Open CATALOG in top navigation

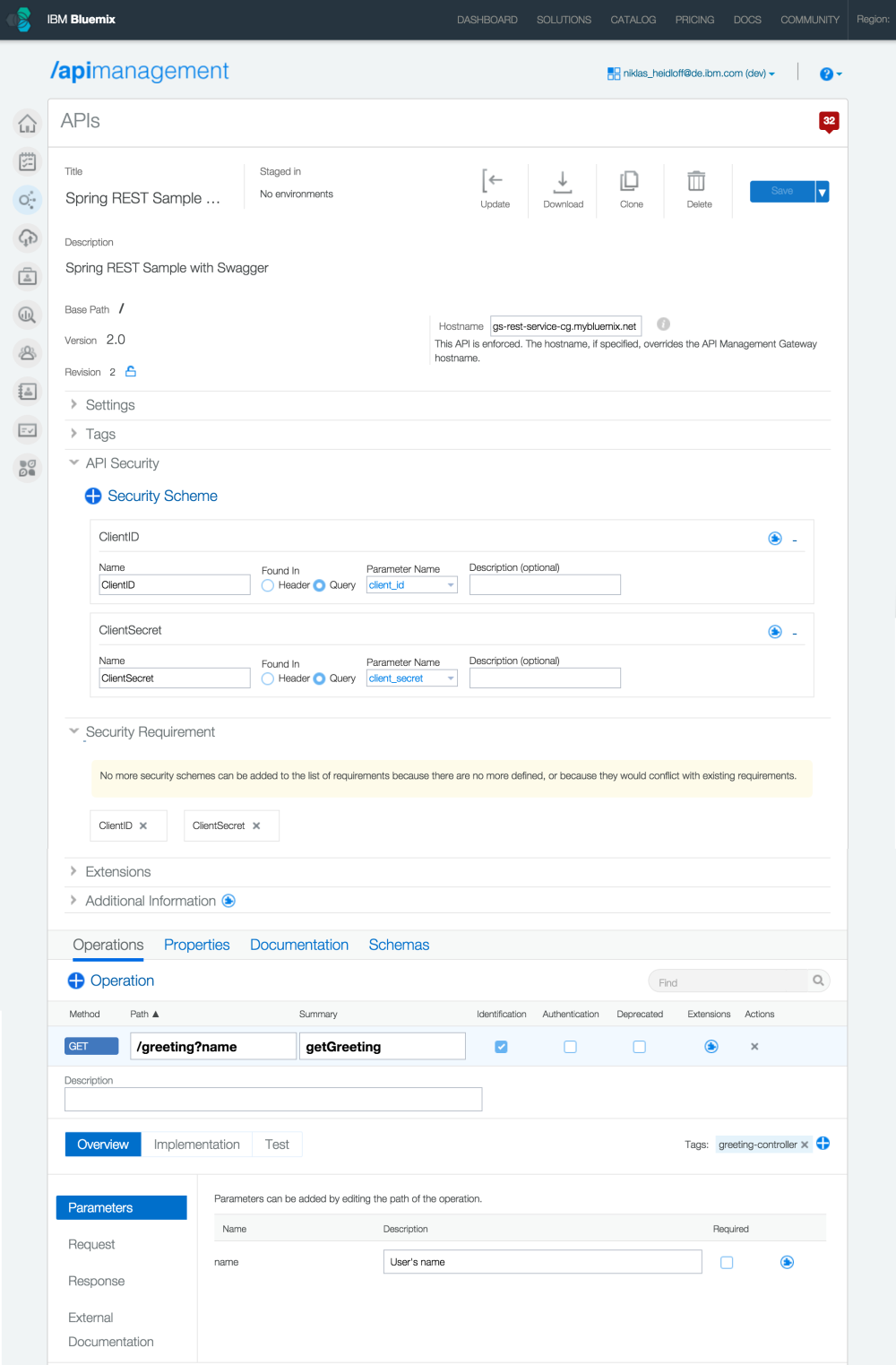(633, 20)
